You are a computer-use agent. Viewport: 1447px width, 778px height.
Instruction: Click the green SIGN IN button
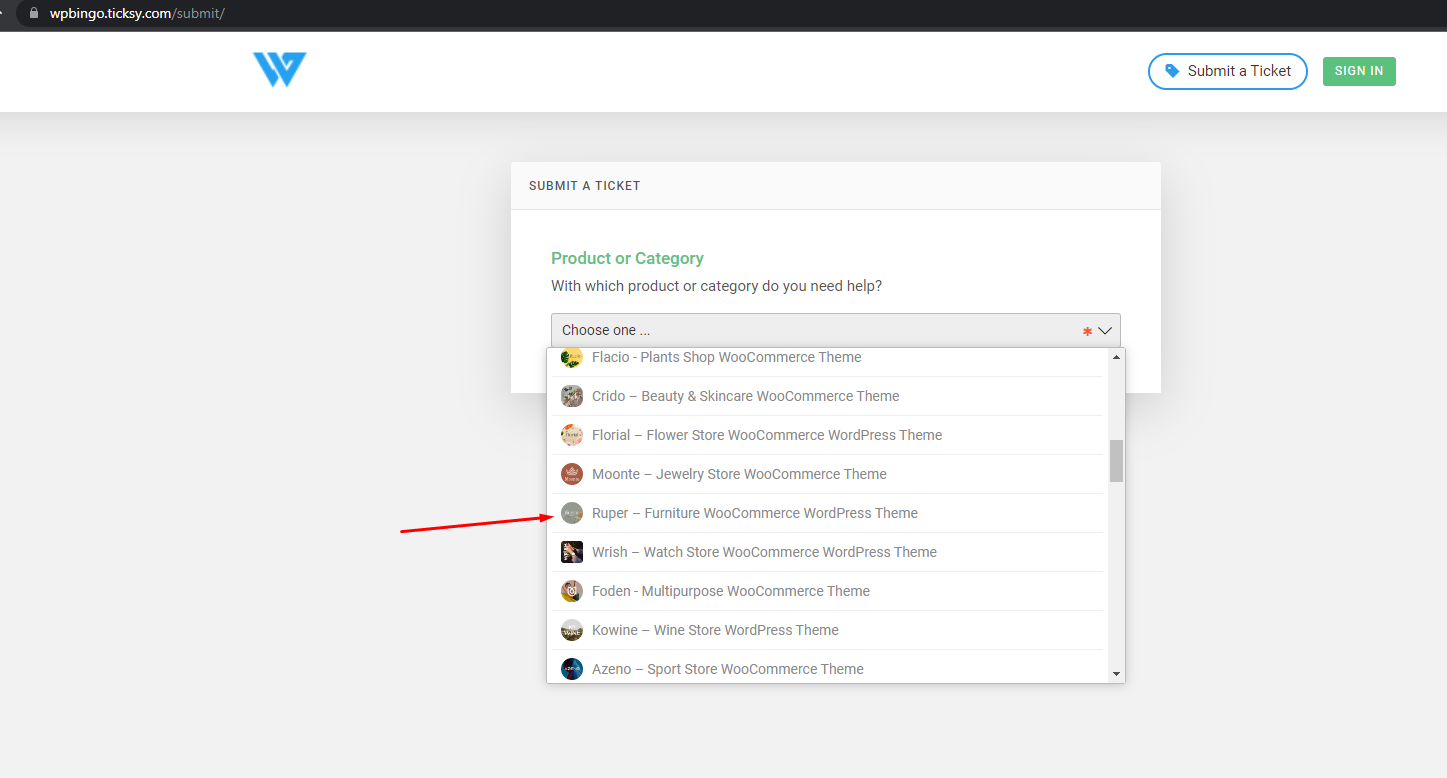click(x=1359, y=71)
